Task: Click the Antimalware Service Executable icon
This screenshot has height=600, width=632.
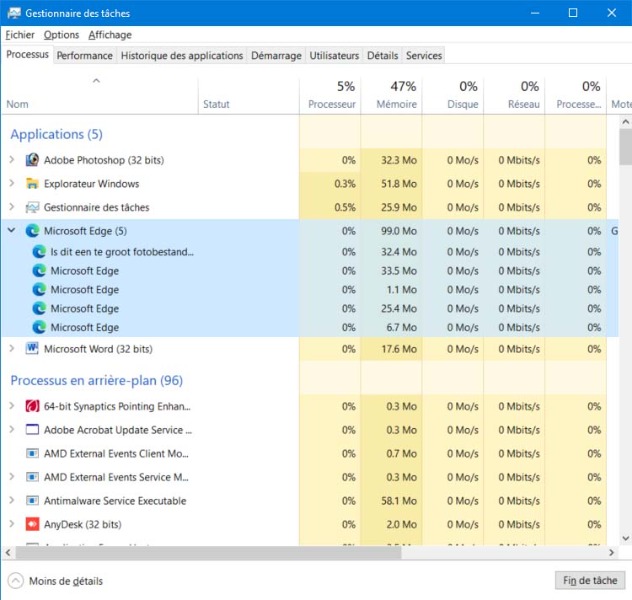Action: coord(32,501)
